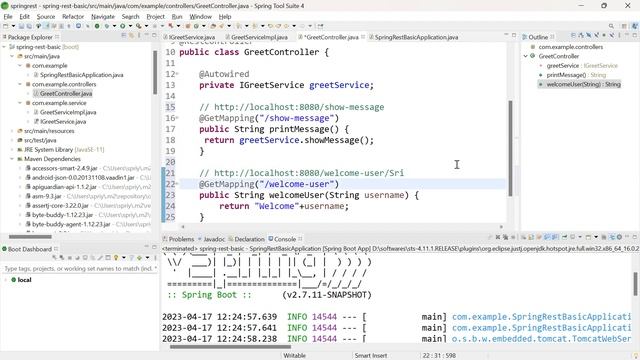This screenshot has width=640, height=360.
Task: Open the Project menu
Action: pyautogui.click(x=156, y=17)
